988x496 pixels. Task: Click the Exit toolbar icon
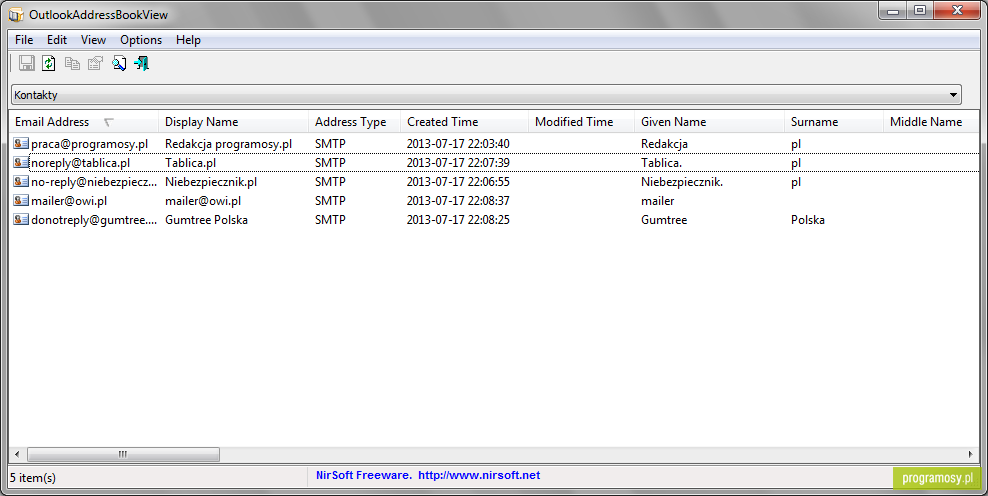(142, 63)
